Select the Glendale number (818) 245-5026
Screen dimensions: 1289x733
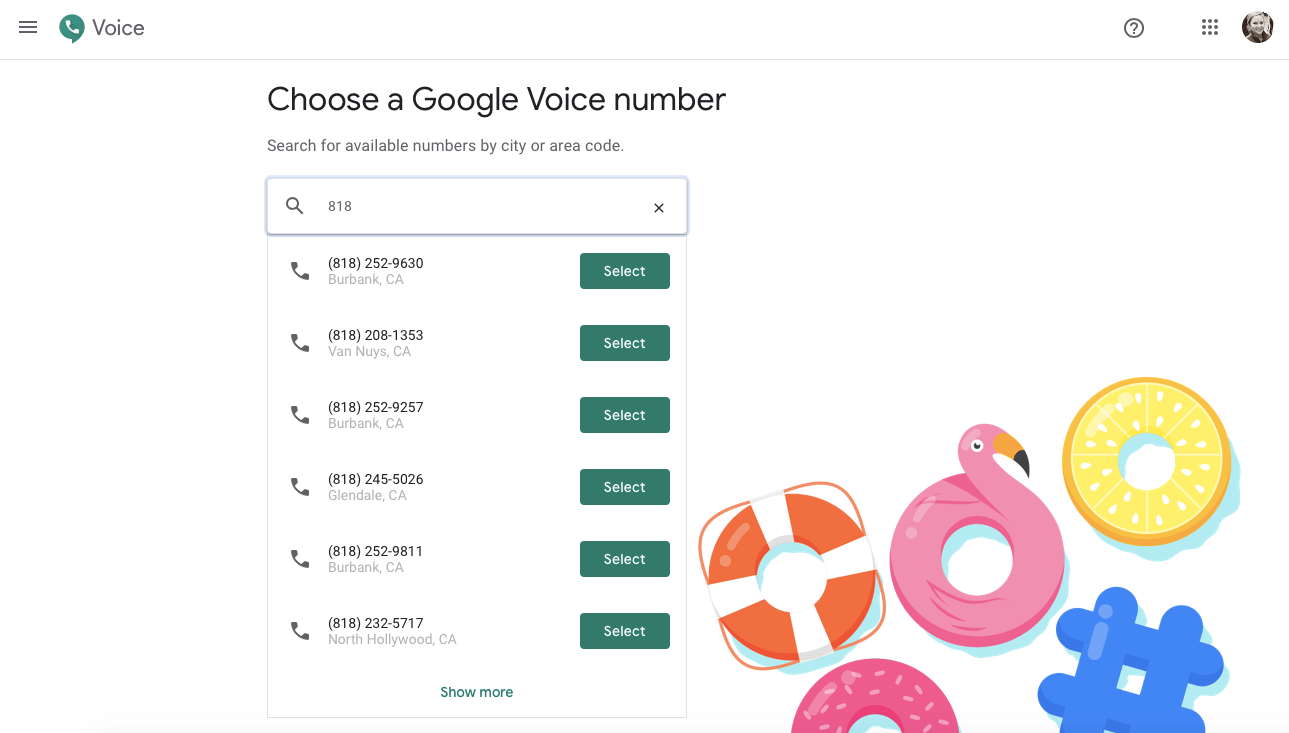[624, 487]
